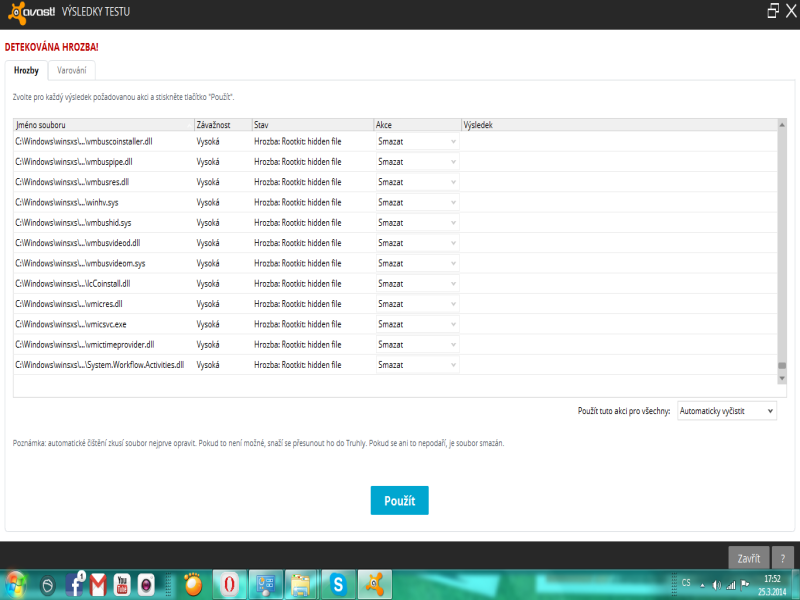Click the avast! logo in the title bar
The image size is (800, 600).
32,12
